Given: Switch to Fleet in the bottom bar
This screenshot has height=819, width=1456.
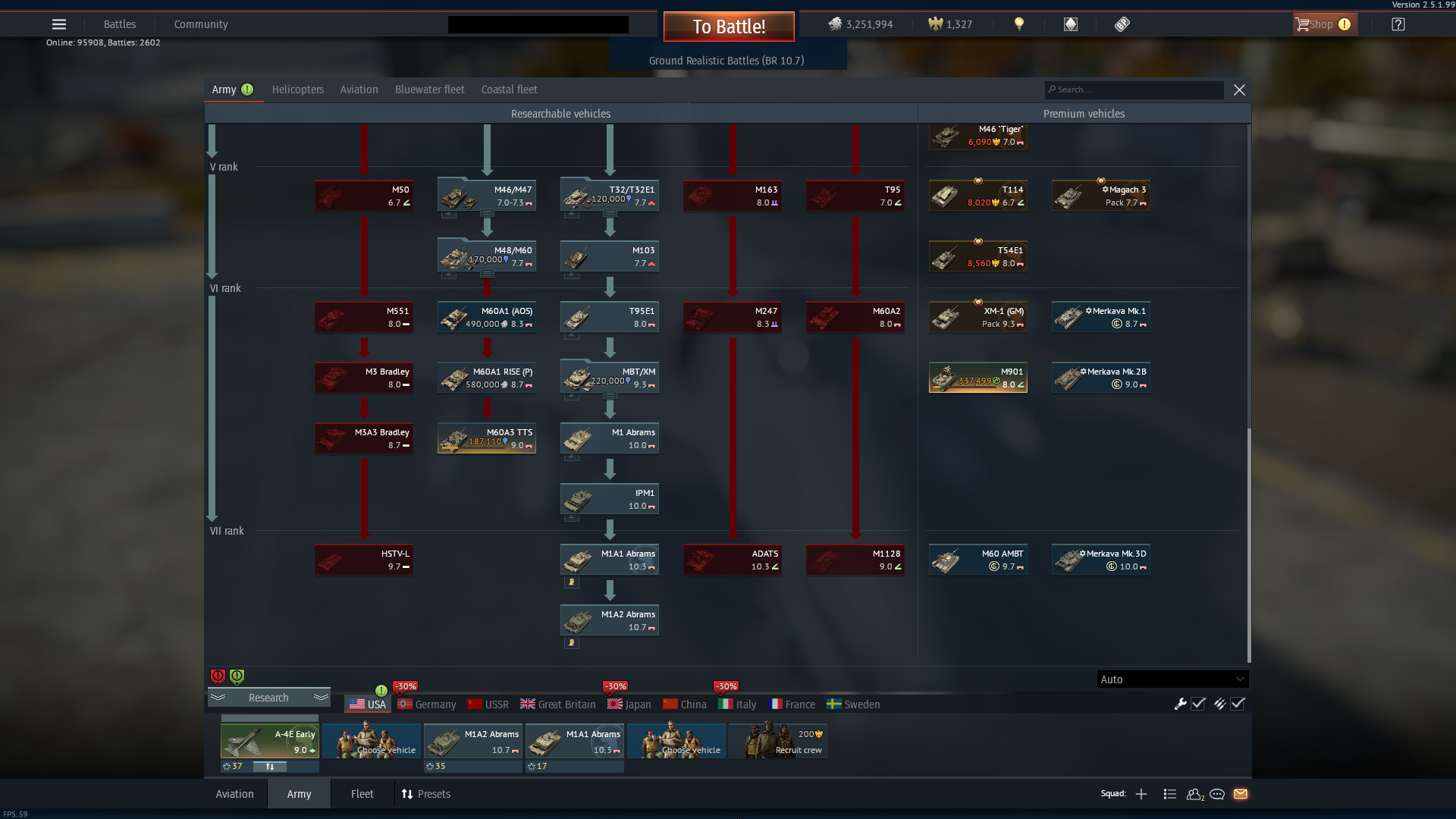Looking at the screenshot, I should point(362,794).
